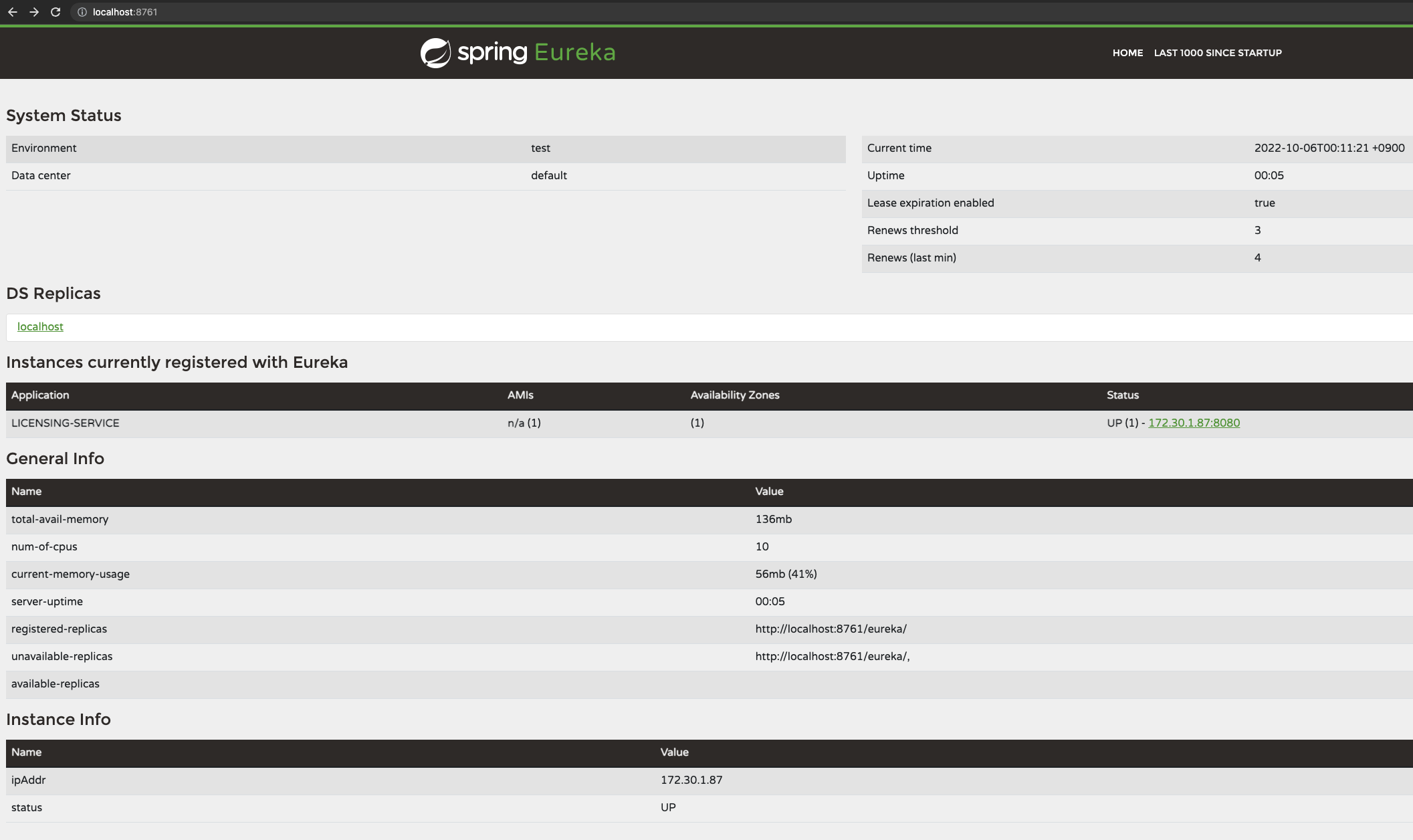Click the browser back arrow icon
Screen dimensions: 1413x840
[x=13, y=12]
